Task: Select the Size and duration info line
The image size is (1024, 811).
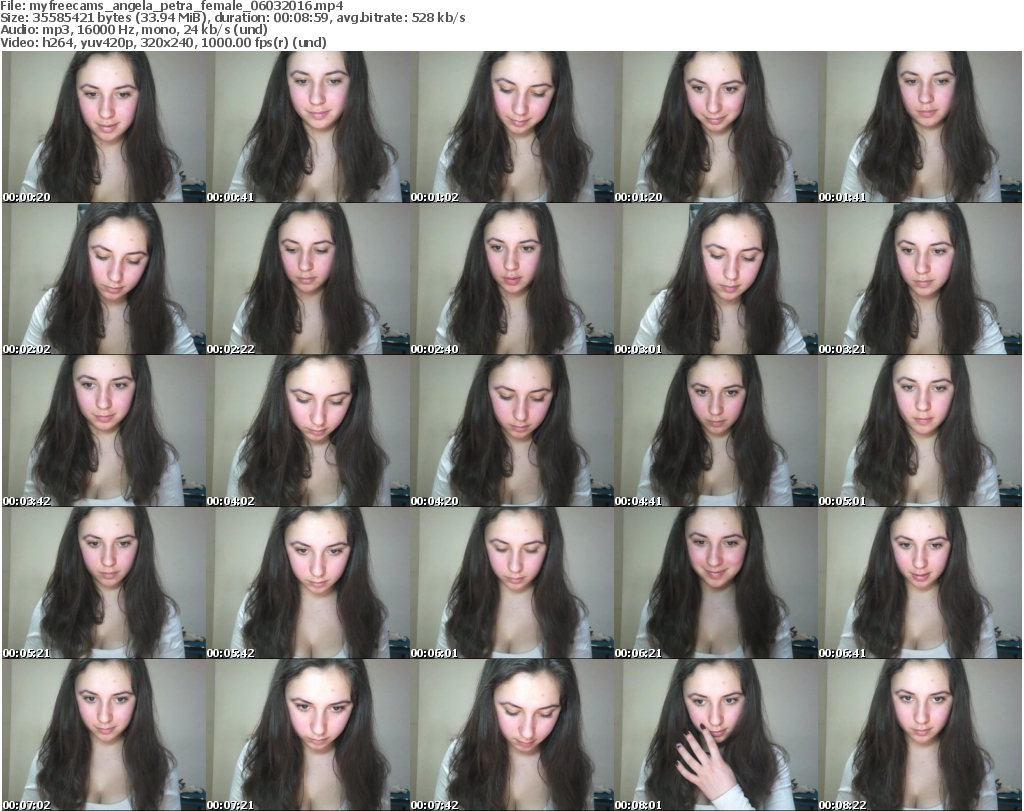Action: click(232, 18)
